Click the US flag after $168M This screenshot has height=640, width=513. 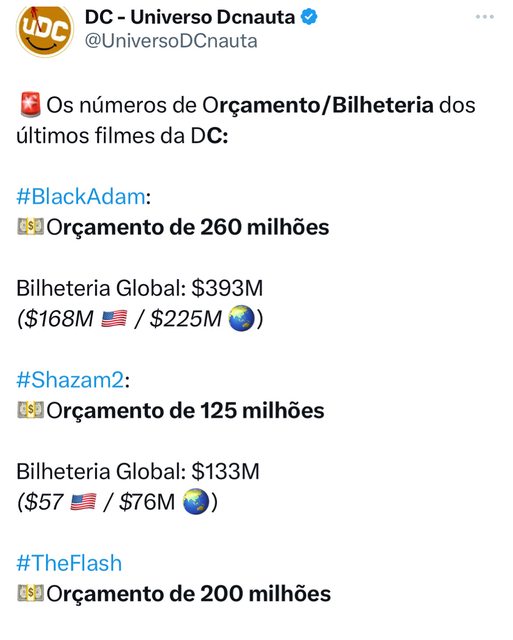[114, 319]
